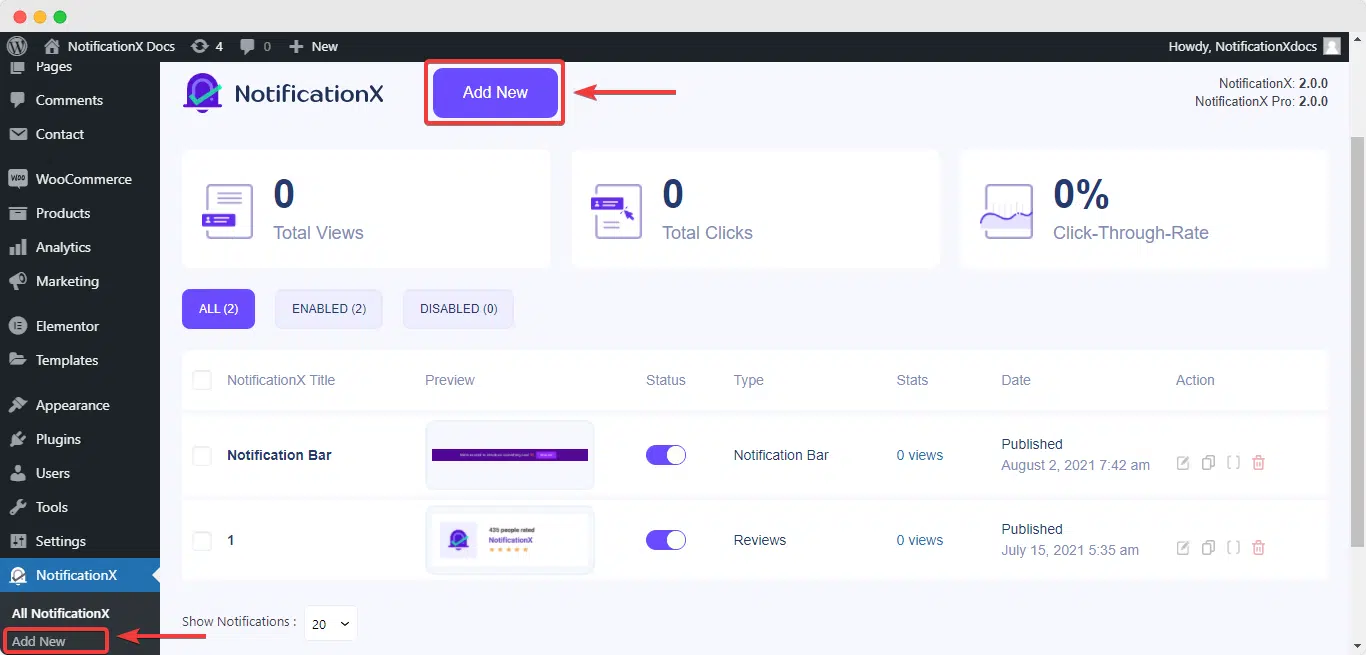The width and height of the screenshot is (1366, 655).
Task: Duplicate the Notification Bar notification
Action: tap(1208, 463)
